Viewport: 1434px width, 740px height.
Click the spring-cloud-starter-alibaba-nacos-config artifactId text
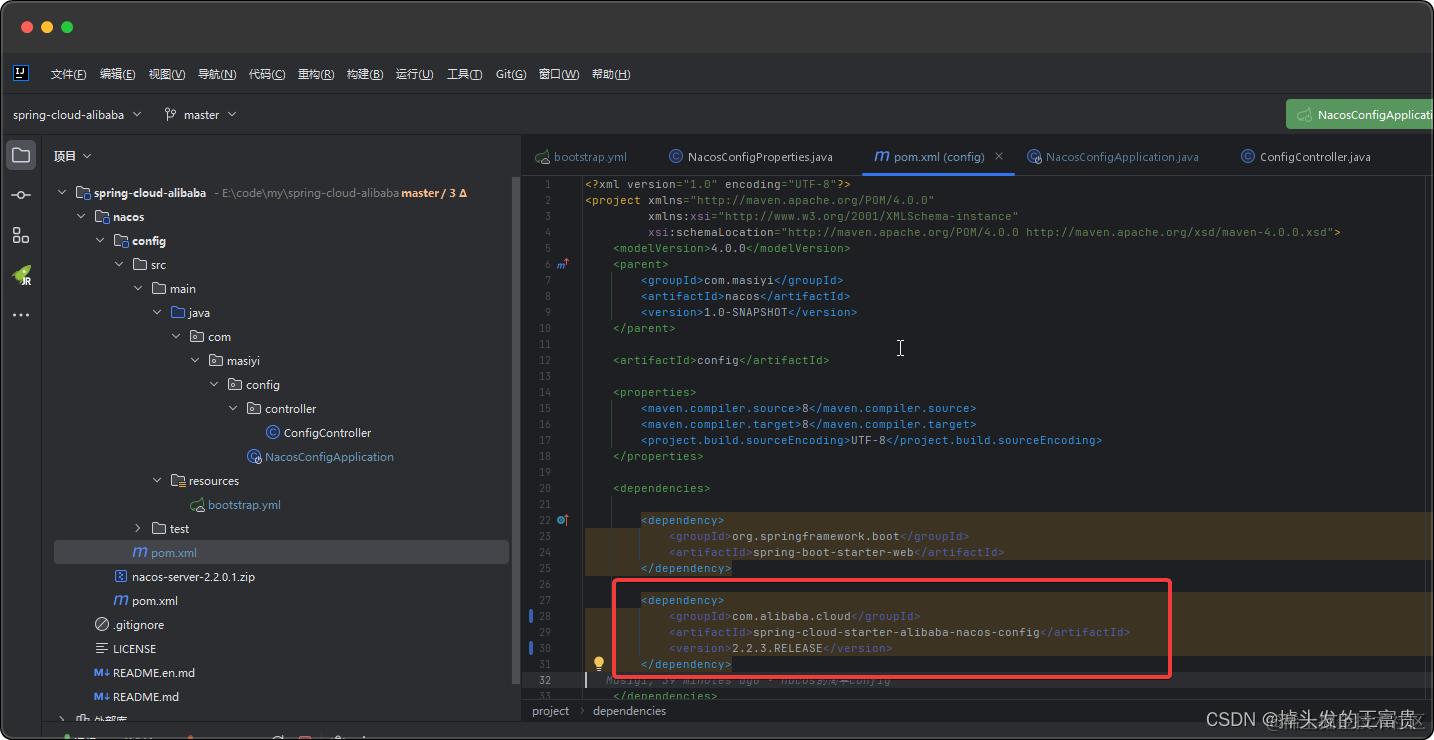(895, 632)
